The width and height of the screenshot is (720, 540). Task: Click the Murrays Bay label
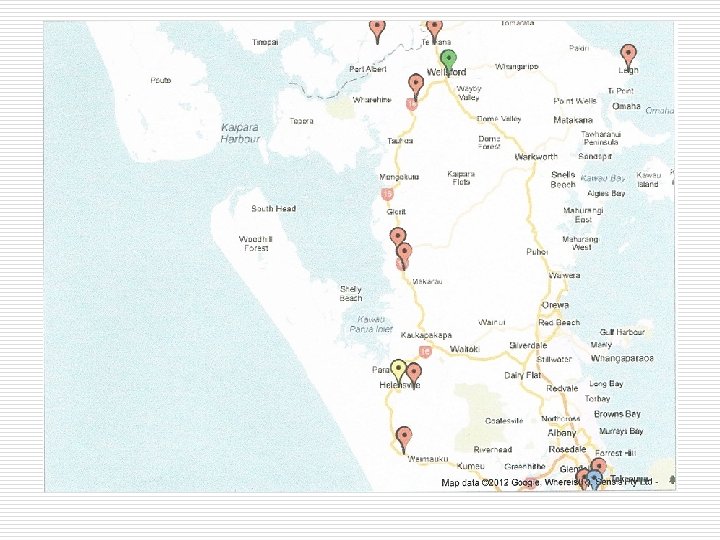(x=621, y=431)
